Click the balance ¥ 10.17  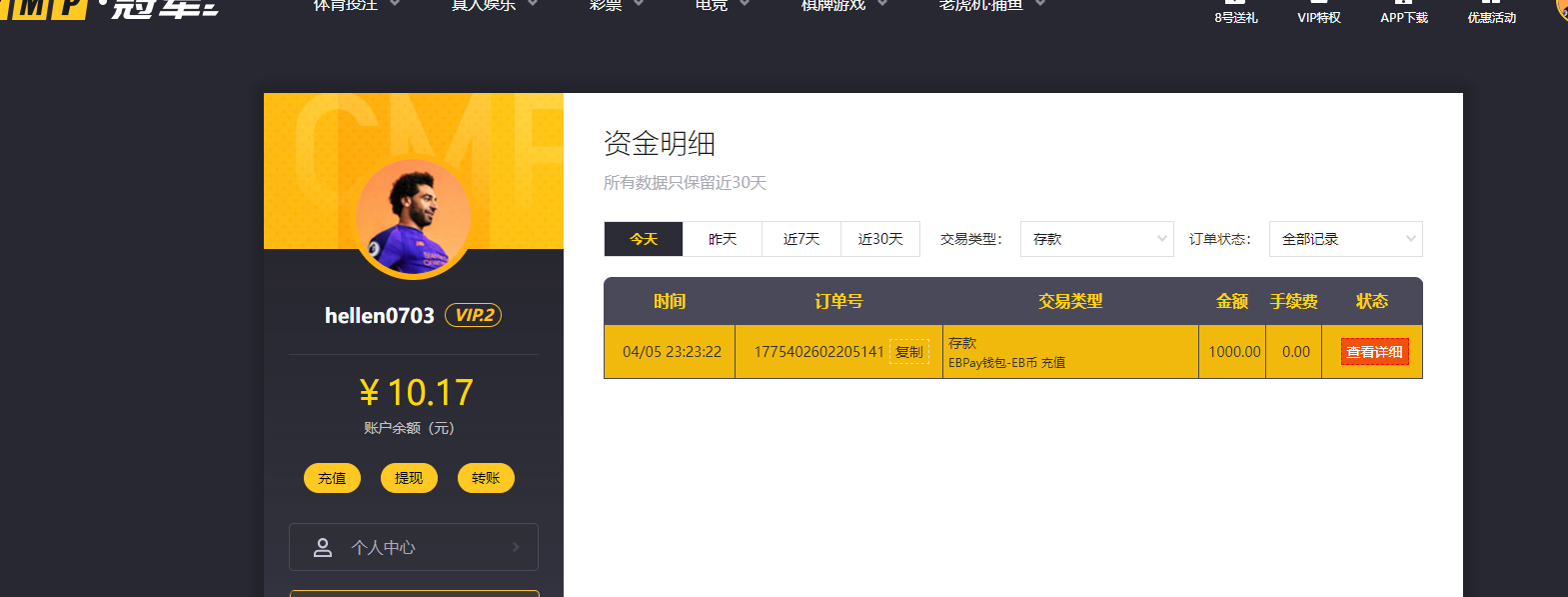coord(416,392)
